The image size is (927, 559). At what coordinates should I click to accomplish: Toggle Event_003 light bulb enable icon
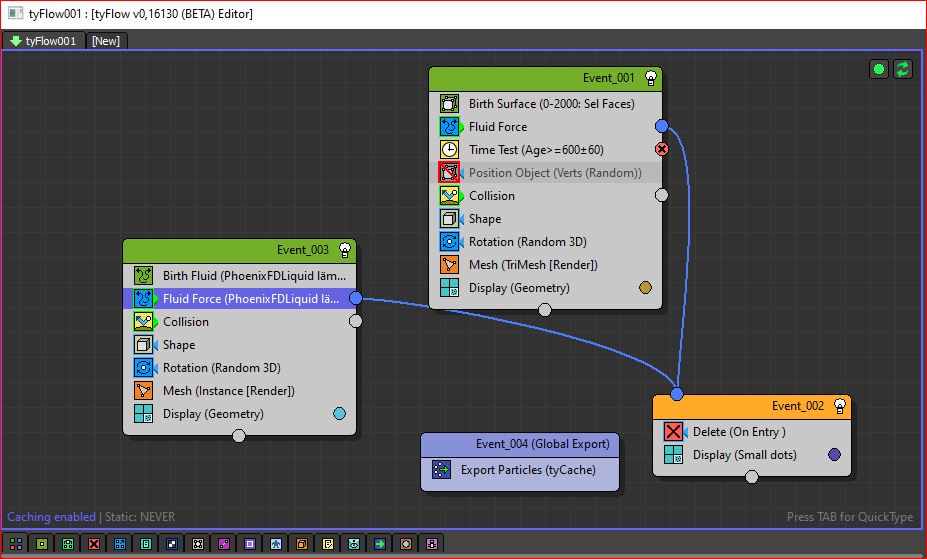point(345,250)
